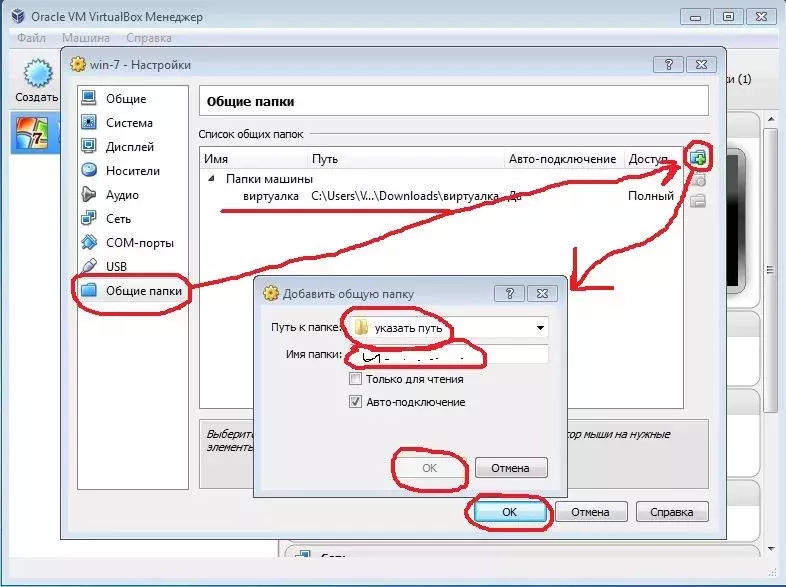
Task: Select the win-7 virtual machine icon
Action: coord(32,133)
